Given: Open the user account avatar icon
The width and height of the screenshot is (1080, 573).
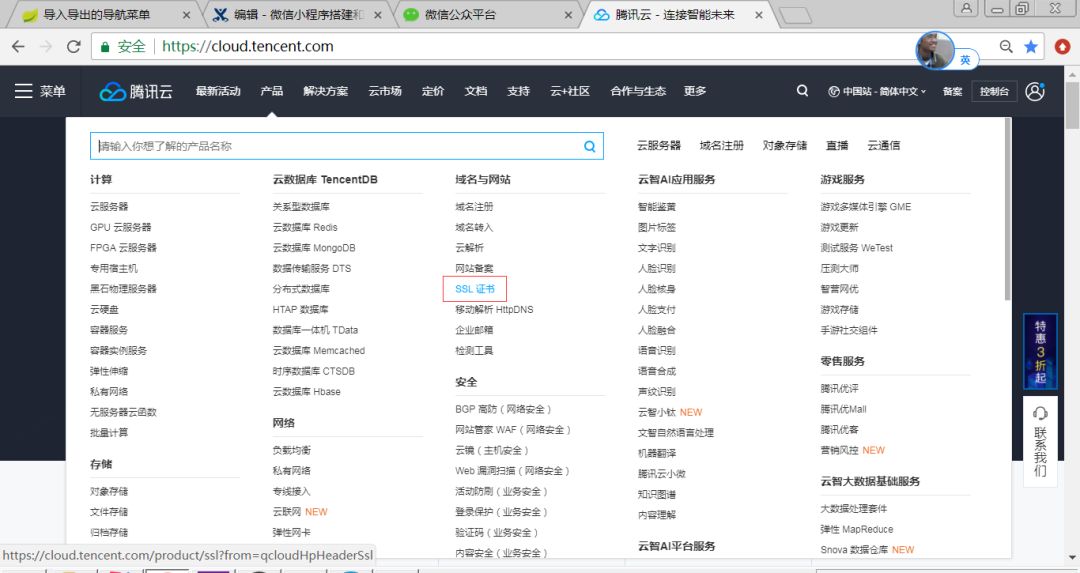Looking at the screenshot, I should click(x=1035, y=91).
